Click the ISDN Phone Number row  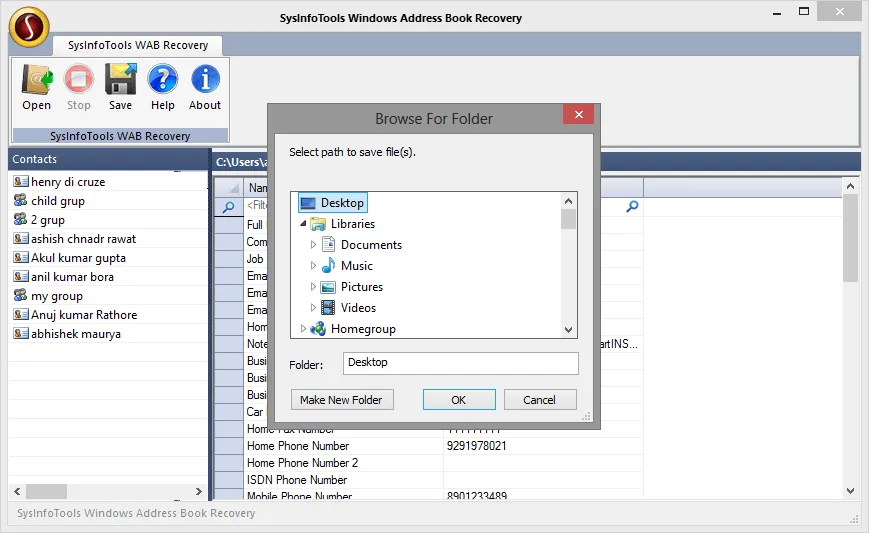click(429, 480)
